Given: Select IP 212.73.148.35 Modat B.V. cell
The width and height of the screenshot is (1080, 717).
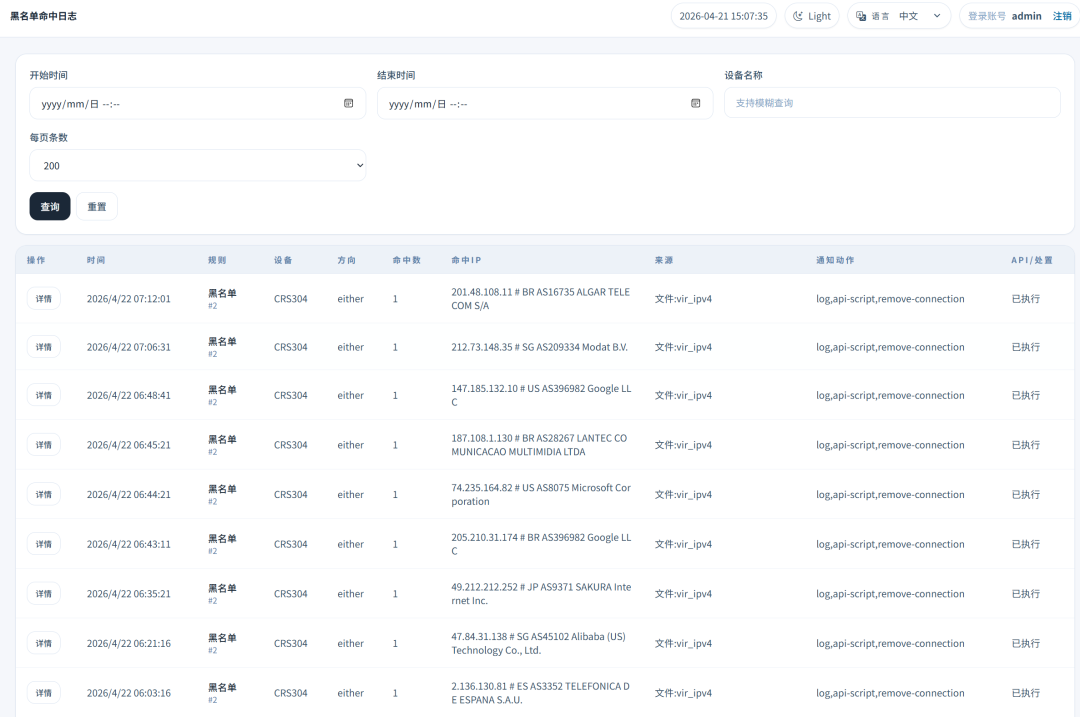Looking at the screenshot, I should click(x=539, y=346).
